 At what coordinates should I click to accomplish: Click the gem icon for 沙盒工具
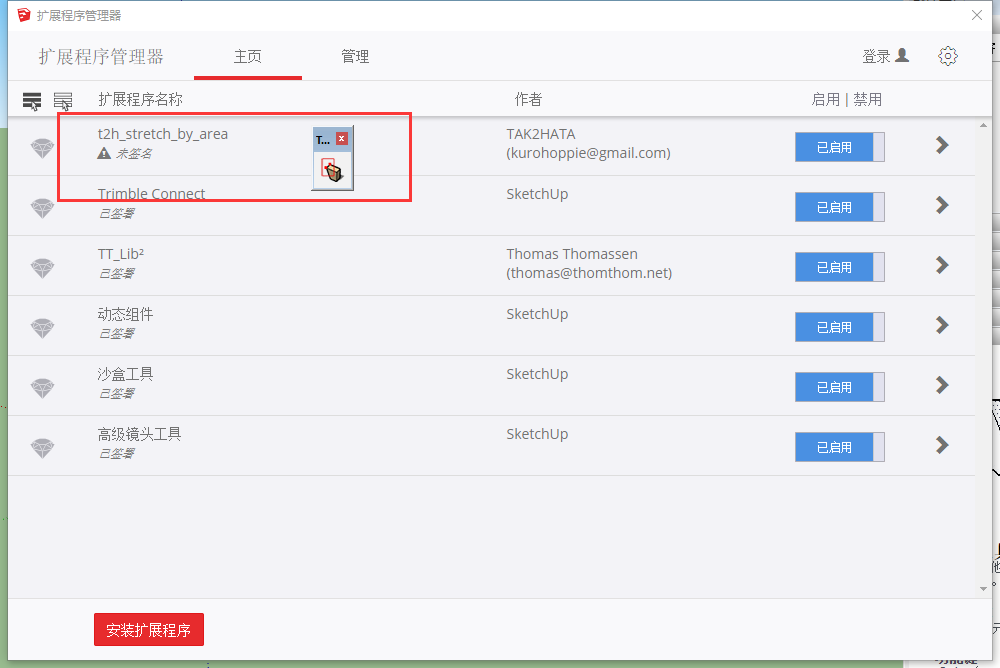[x=43, y=388]
